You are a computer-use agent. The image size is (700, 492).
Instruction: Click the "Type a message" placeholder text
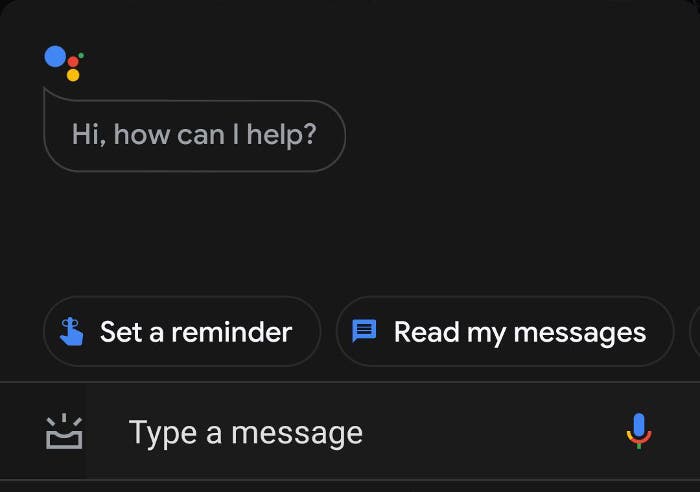pos(246,432)
